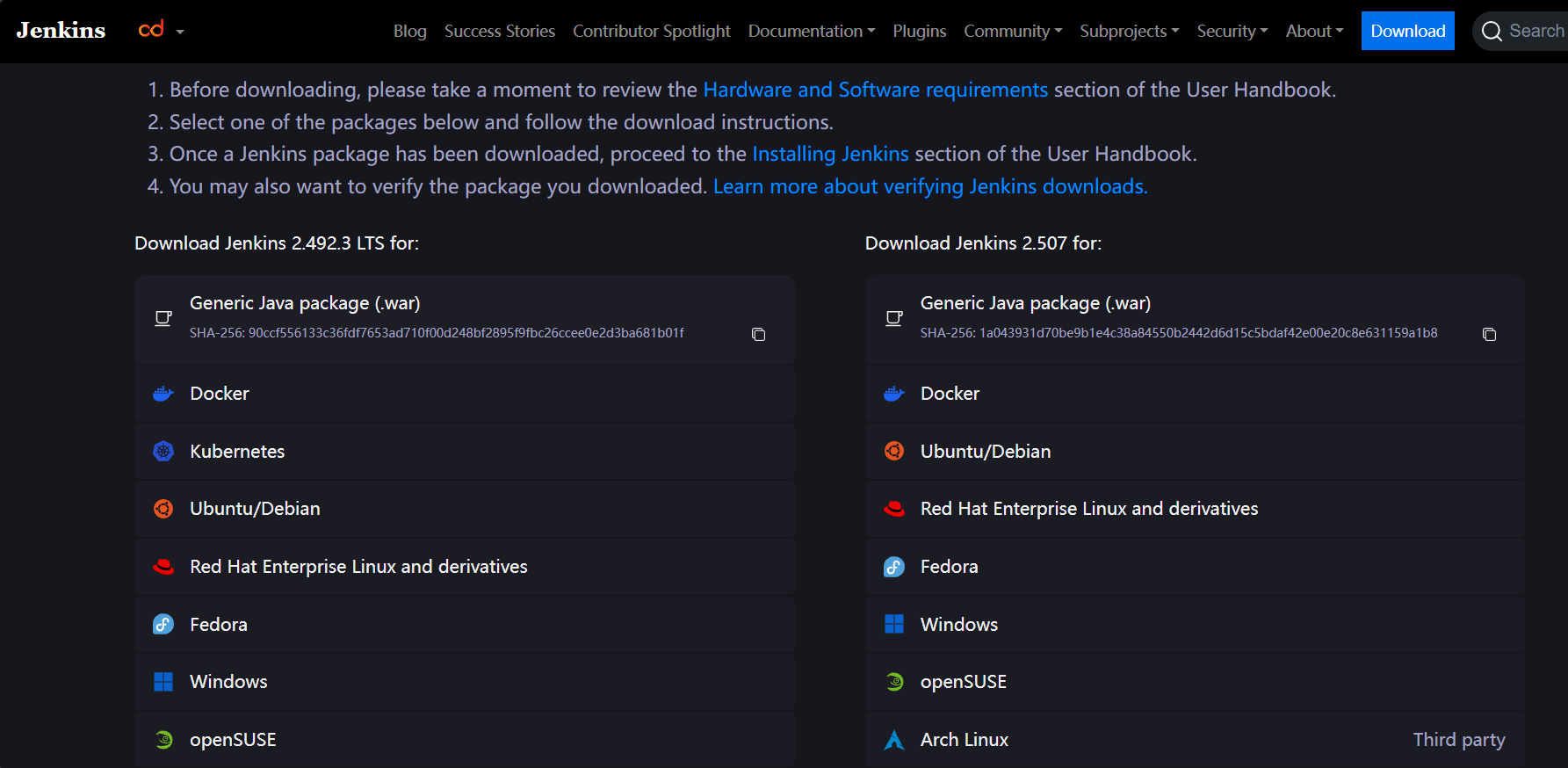Click the Windows logo in LTS list
Screen dimensions: 1568x768
pos(163,682)
